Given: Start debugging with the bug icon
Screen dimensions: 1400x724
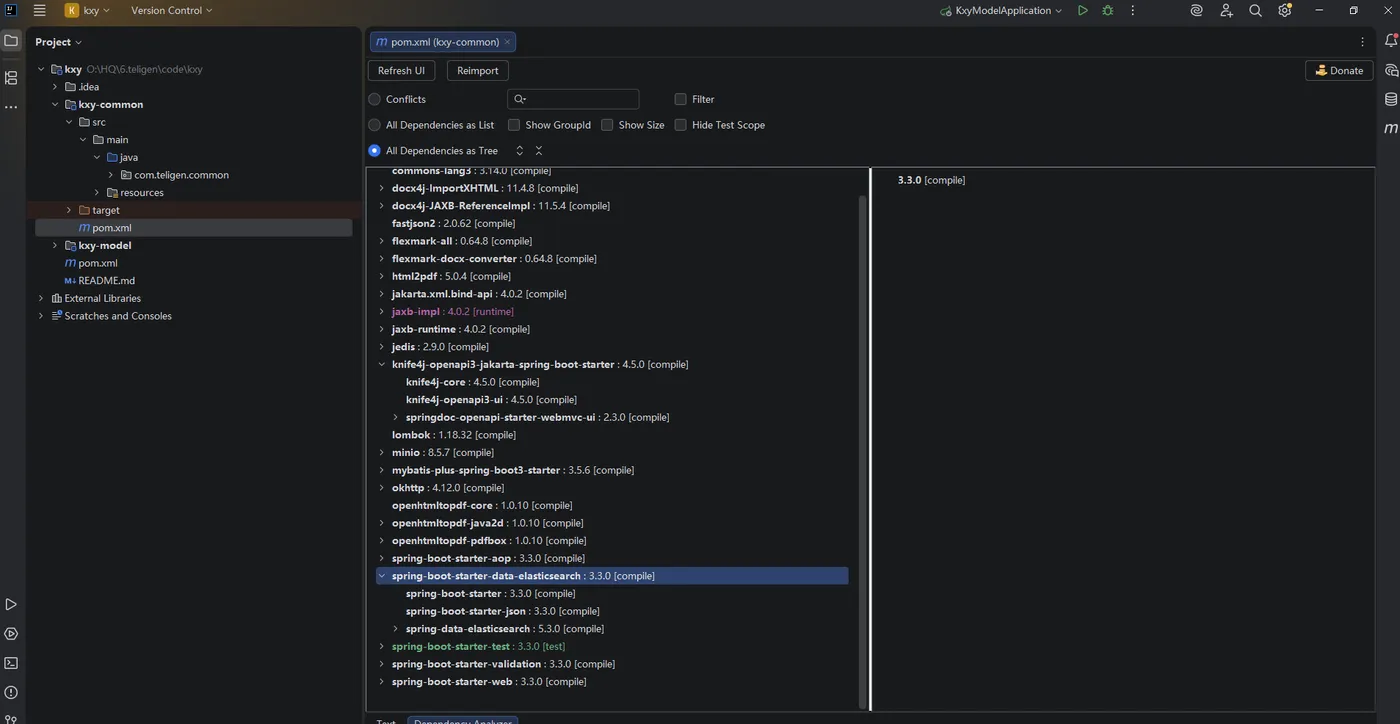Looking at the screenshot, I should (1107, 10).
